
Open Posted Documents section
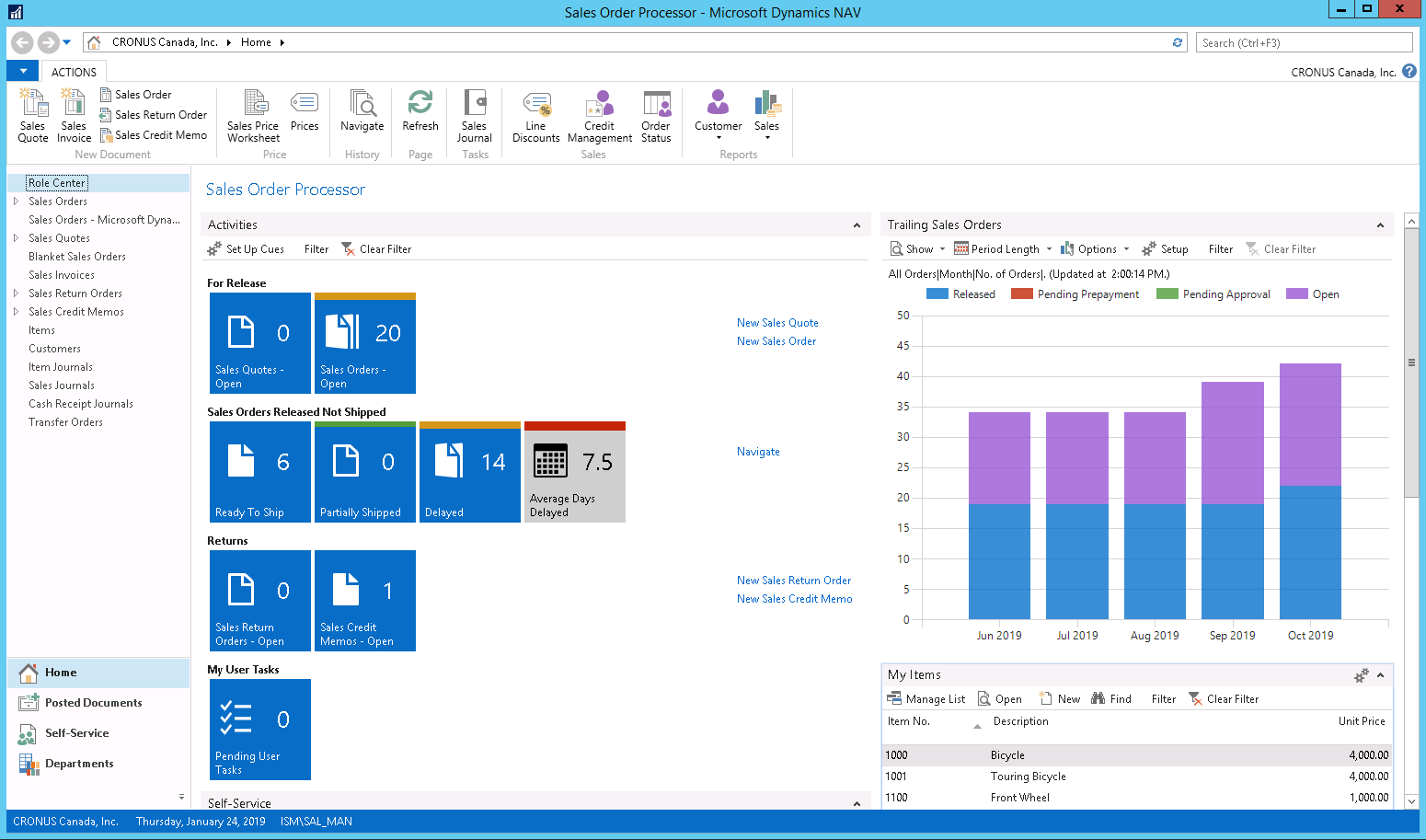[x=98, y=703]
